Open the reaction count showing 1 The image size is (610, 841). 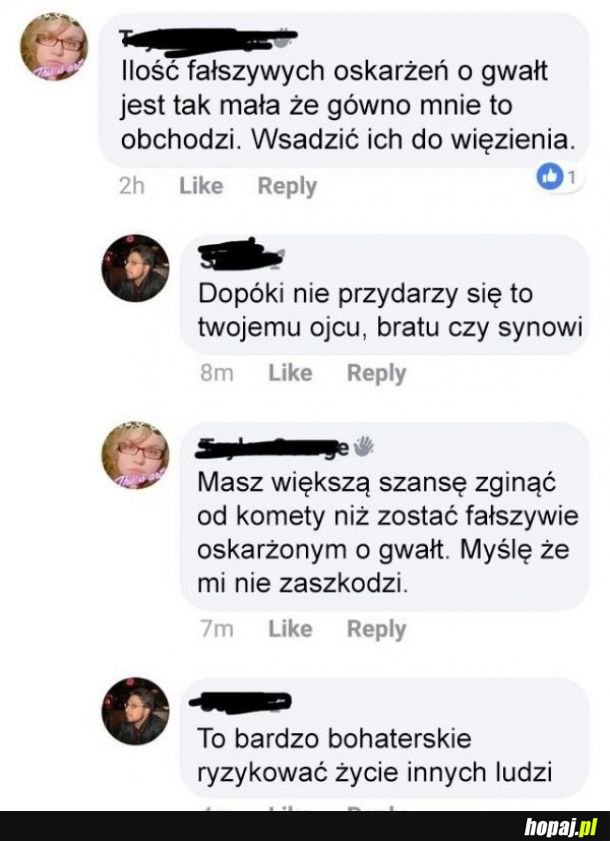[572, 177]
